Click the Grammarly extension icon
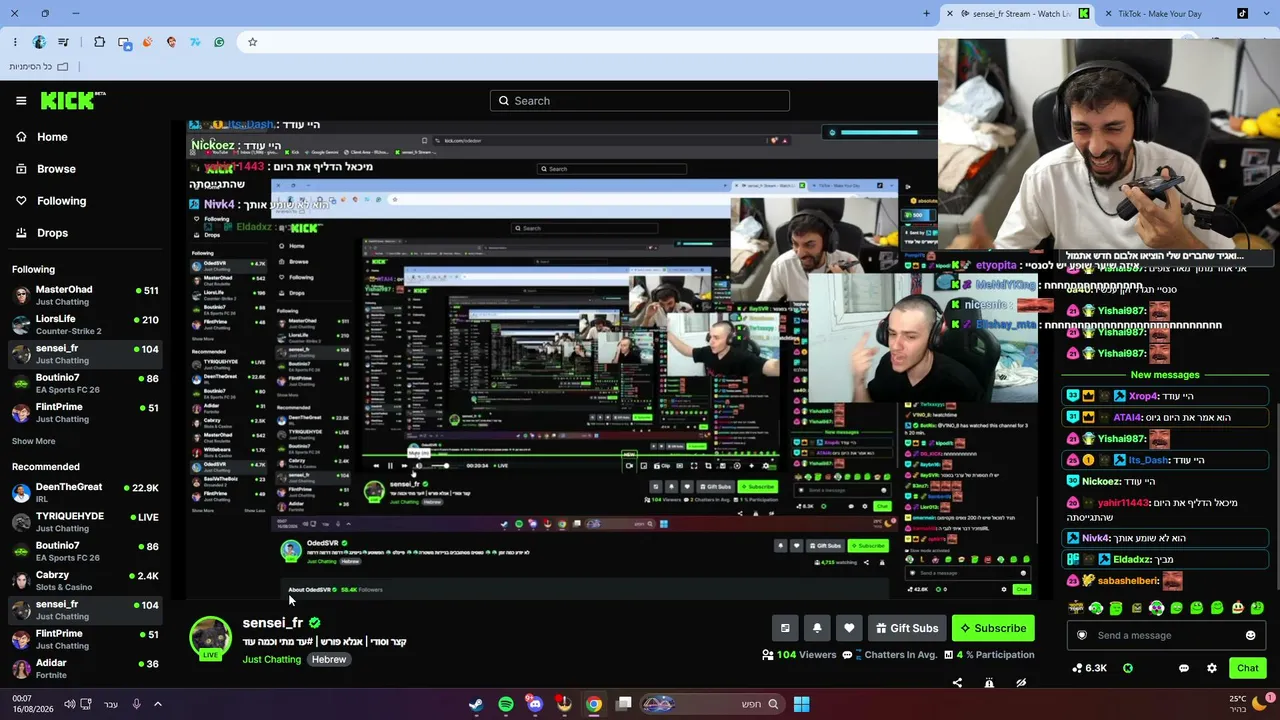The height and width of the screenshot is (720, 1280). pyautogui.click(x=219, y=42)
